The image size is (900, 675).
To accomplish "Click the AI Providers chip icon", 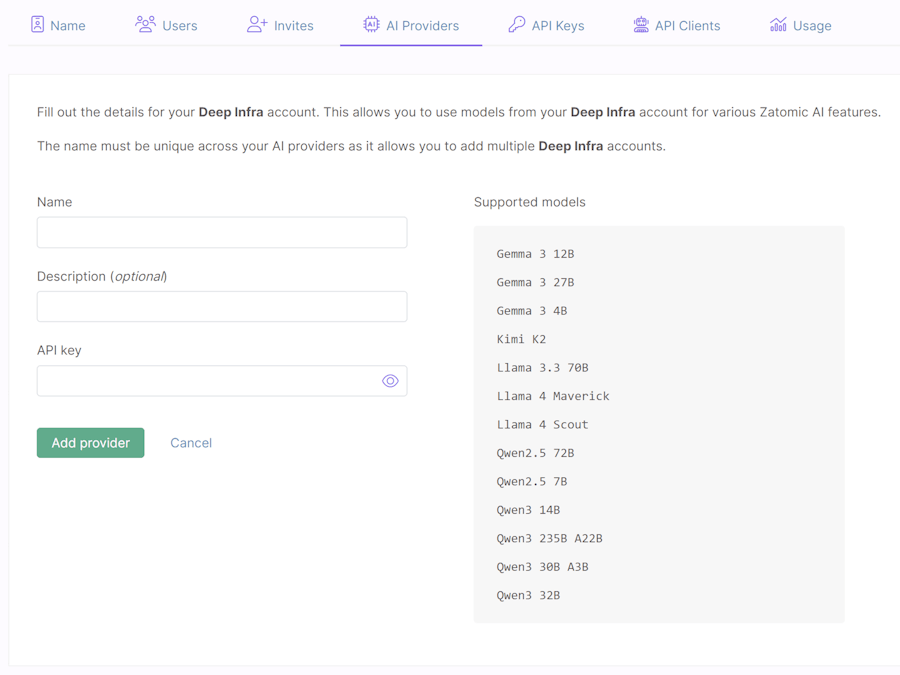I will [371, 24].
